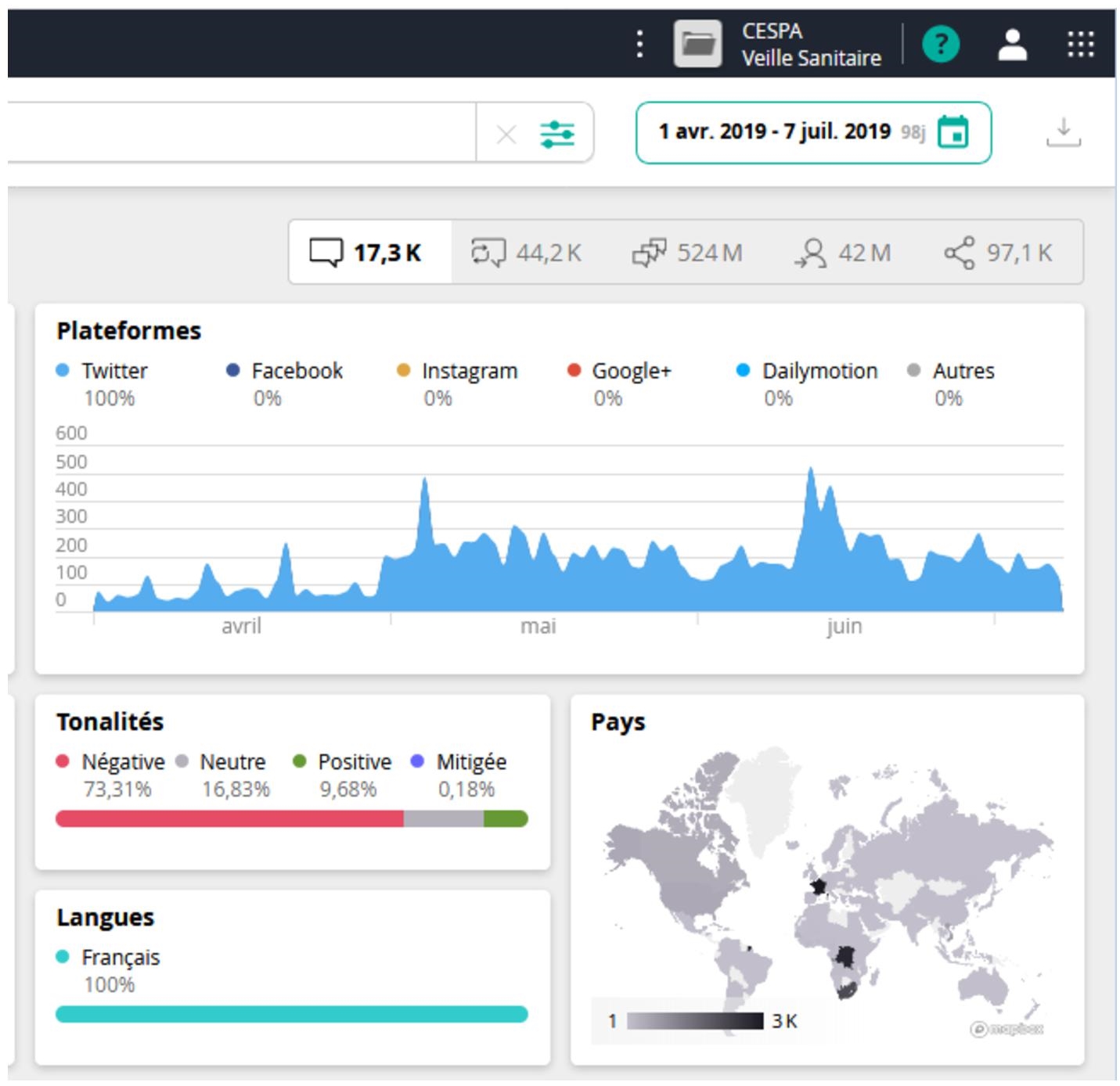Open the user profile icon
Image resolution: width=1120 pixels, height=1086 pixels.
[x=1012, y=44]
